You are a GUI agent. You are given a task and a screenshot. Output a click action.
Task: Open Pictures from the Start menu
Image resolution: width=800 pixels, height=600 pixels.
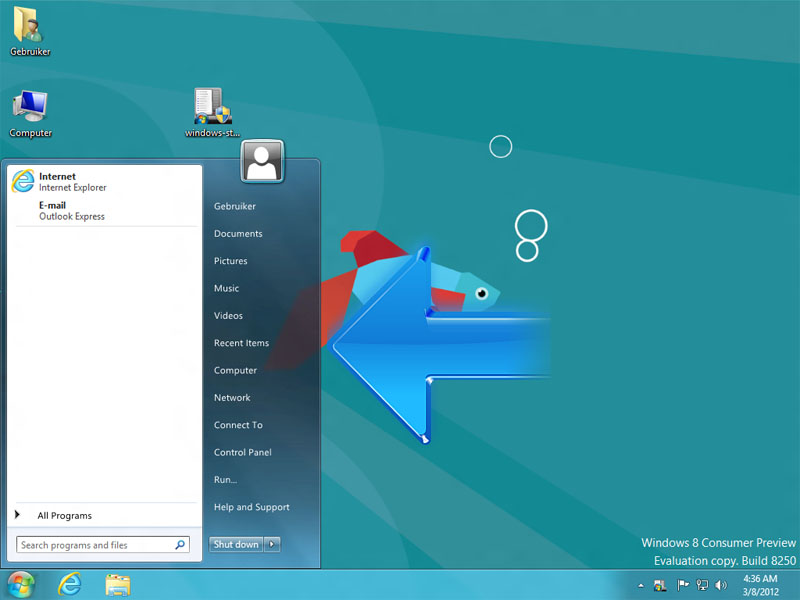(x=231, y=261)
